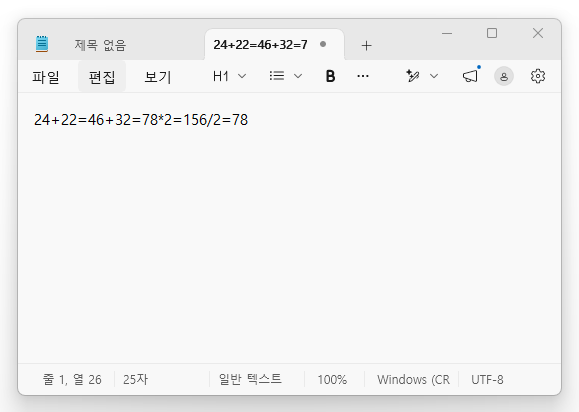Open the 보기 menu
Viewport: 579px width, 412px height.
pos(158,77)
